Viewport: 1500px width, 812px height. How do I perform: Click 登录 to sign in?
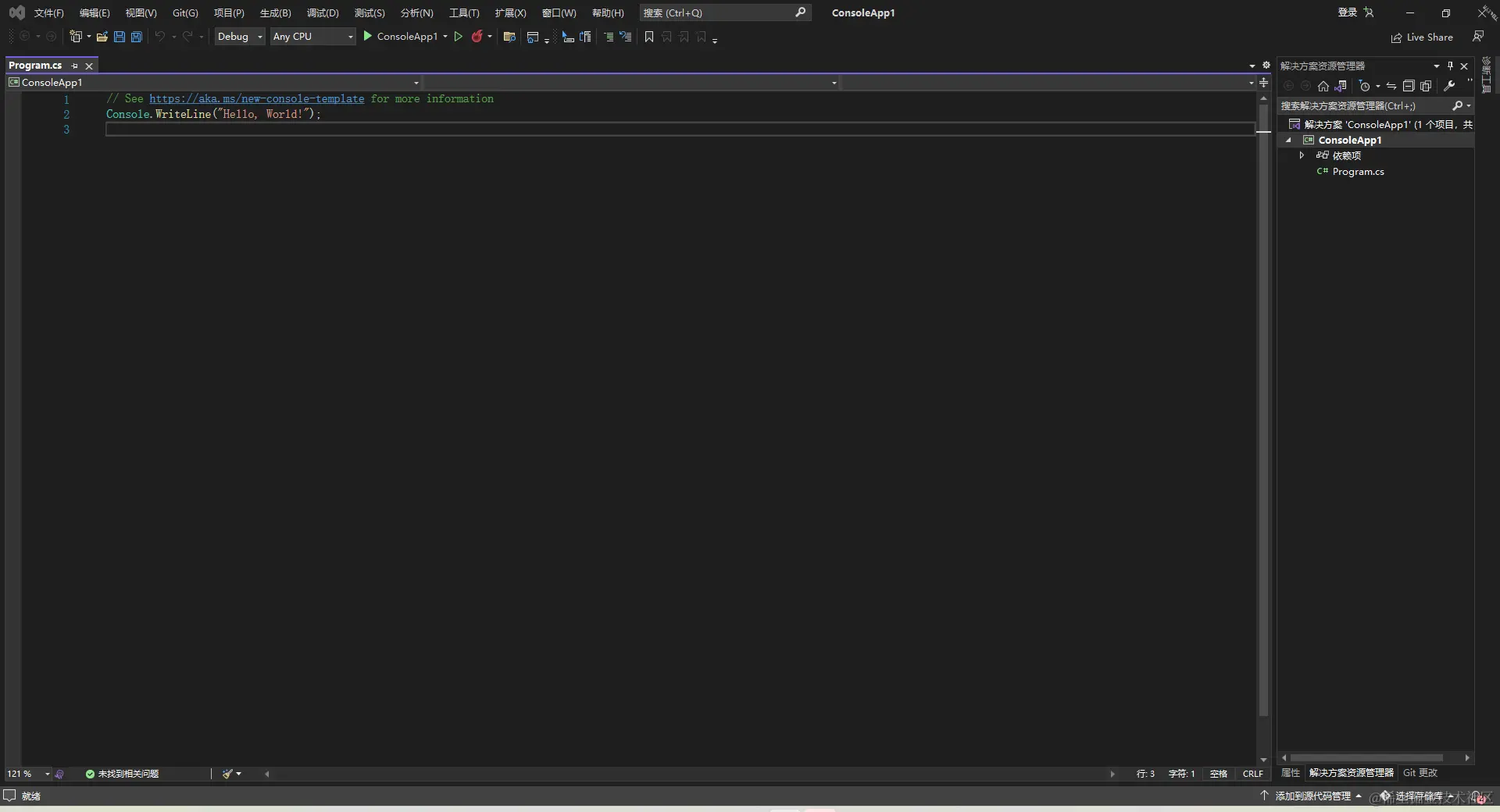[1348, 12]
